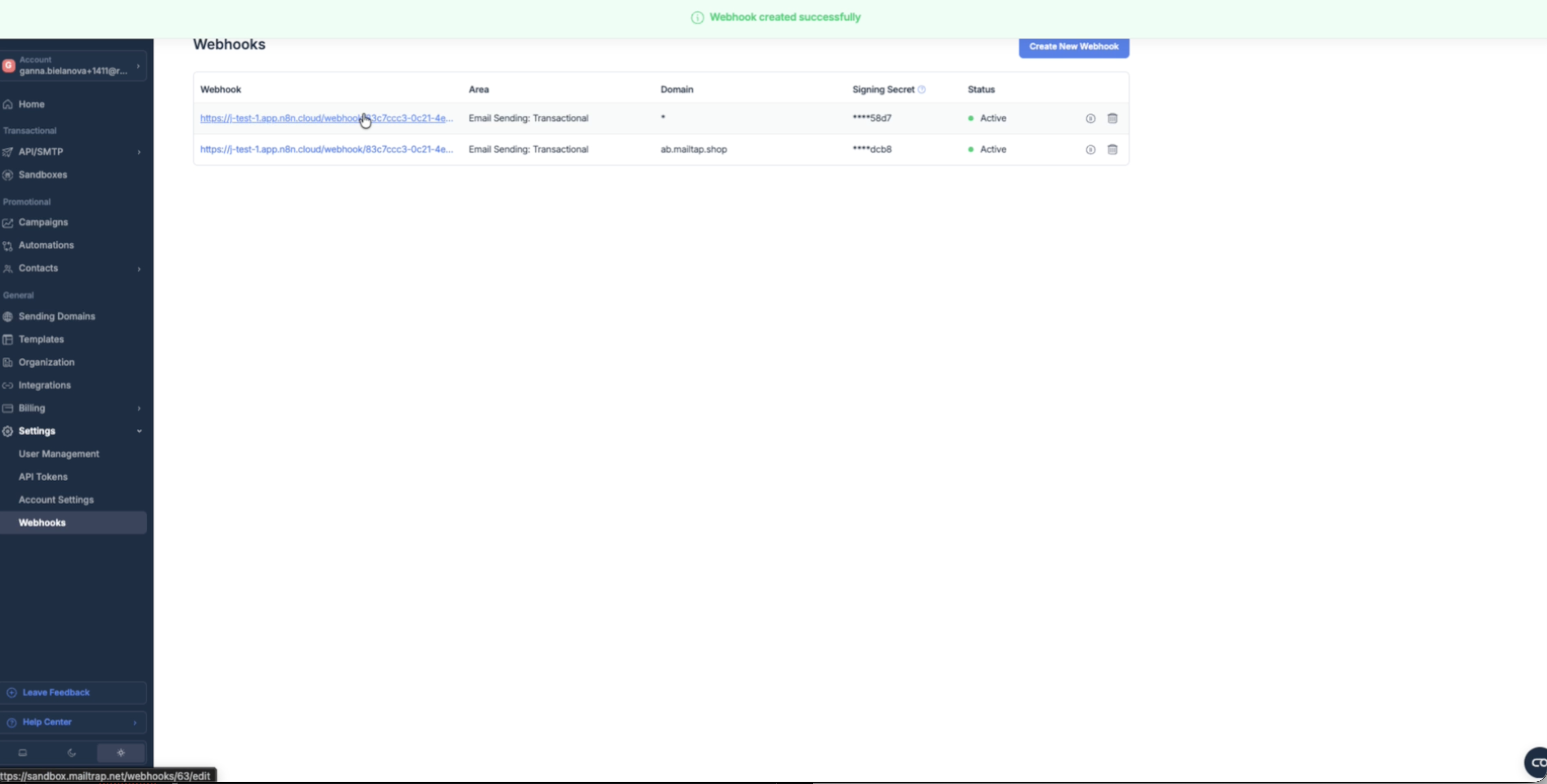Viewport: 1547px width, 784px height.
Task: Open the account switcher dropdown
Action: pyautogui.click(x=73, y=66)
